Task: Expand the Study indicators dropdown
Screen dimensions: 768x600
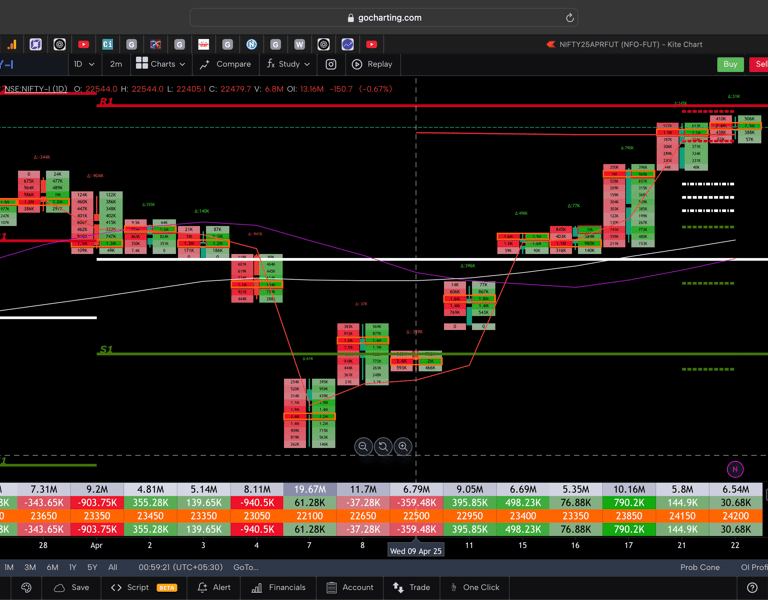Action: pyautogui.click(x=288, y=64)
